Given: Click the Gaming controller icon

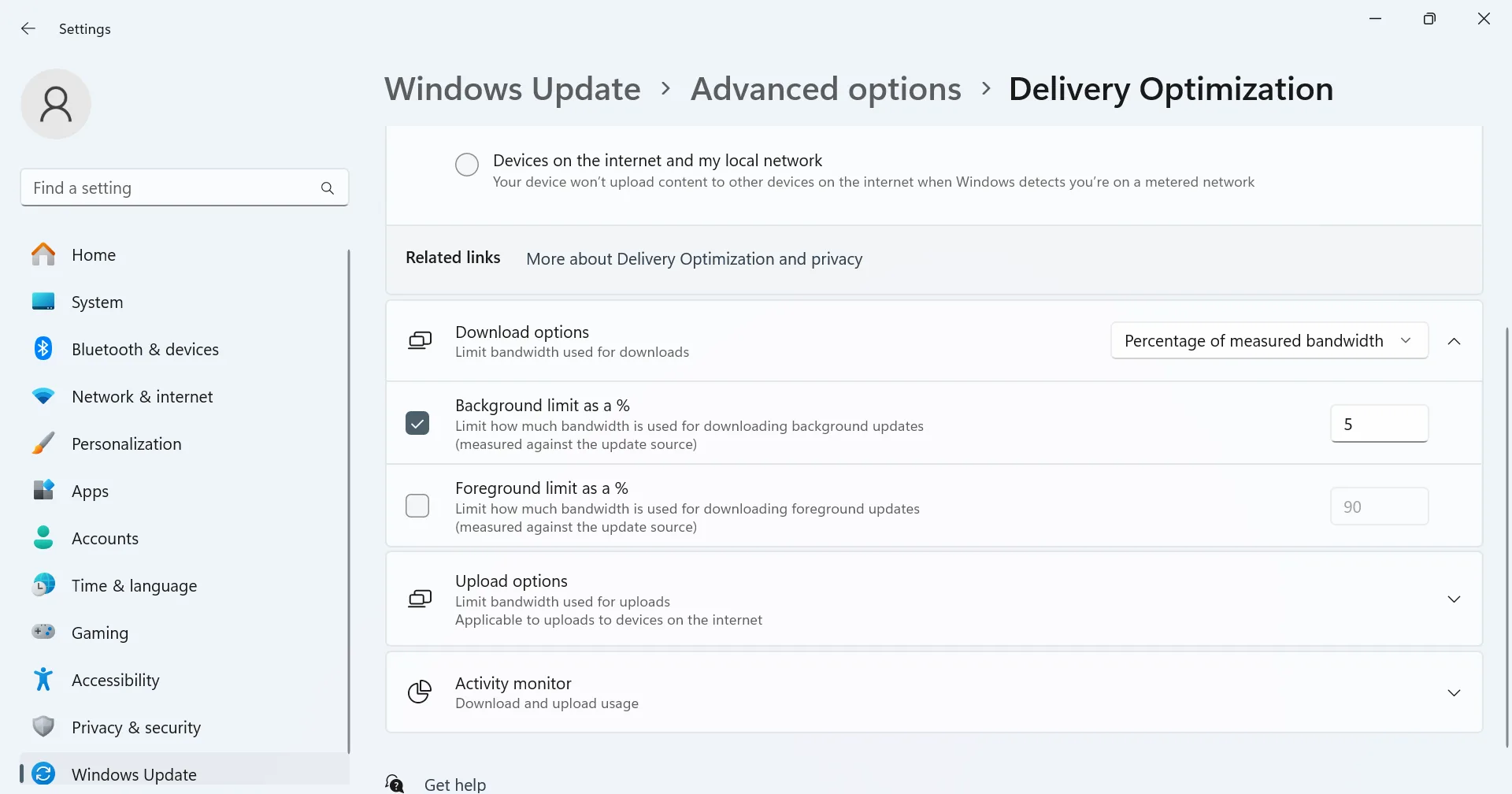Looking at the screenshot, I should [x=43, y=633].
